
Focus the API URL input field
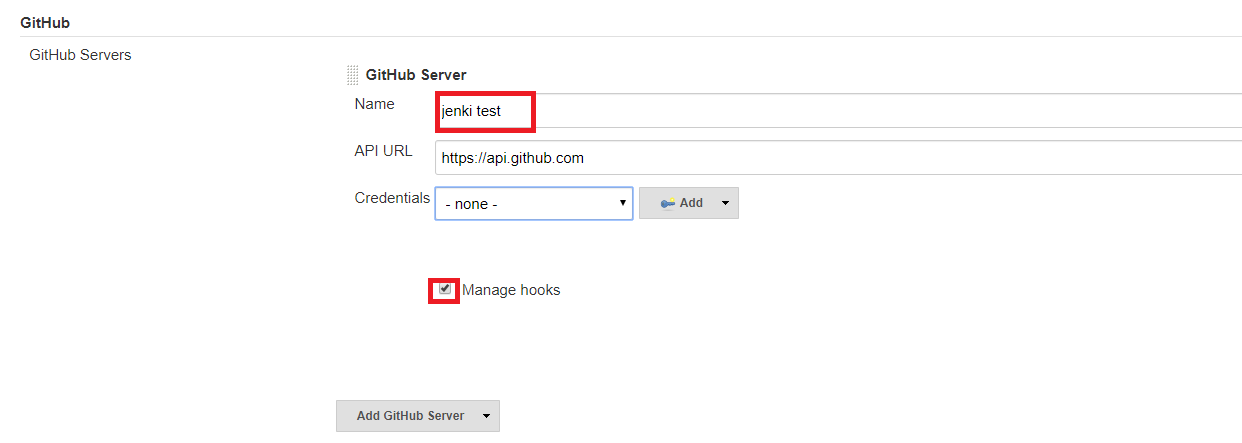coord(838,158)
